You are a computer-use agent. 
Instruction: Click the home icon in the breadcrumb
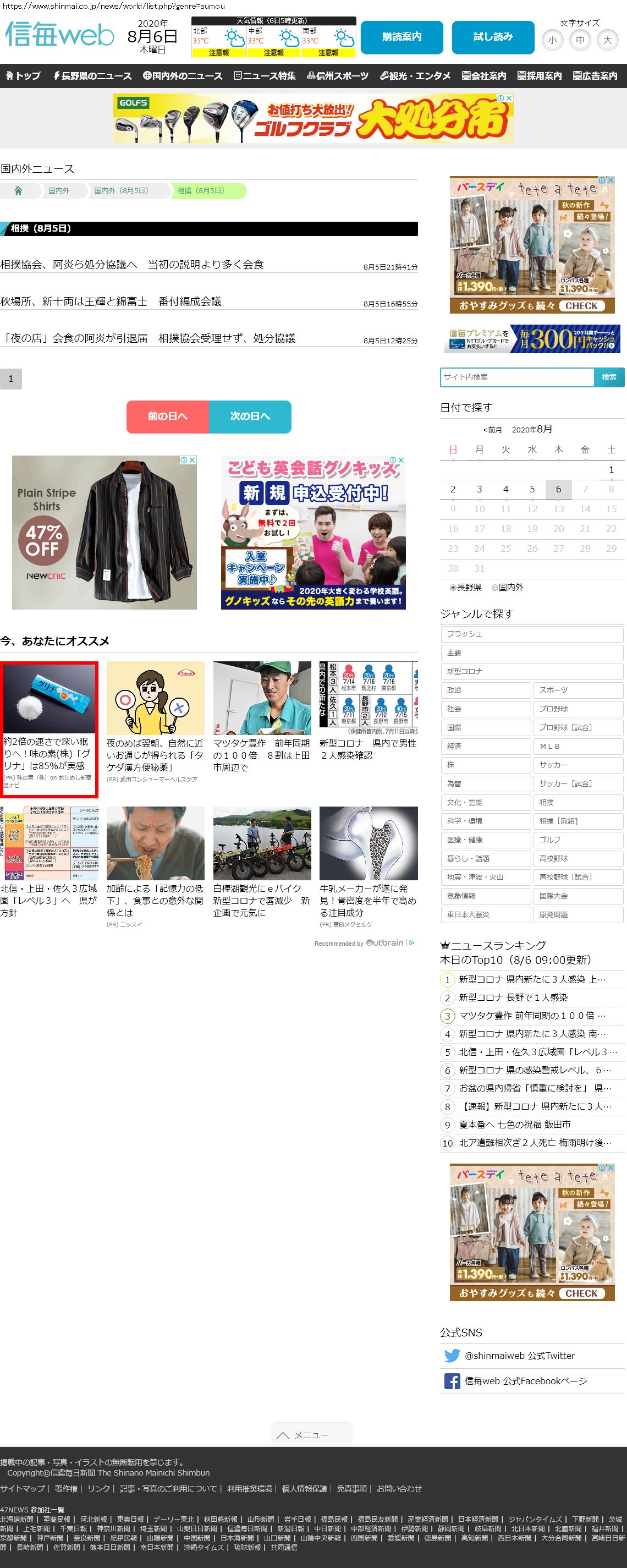point(18,190)
